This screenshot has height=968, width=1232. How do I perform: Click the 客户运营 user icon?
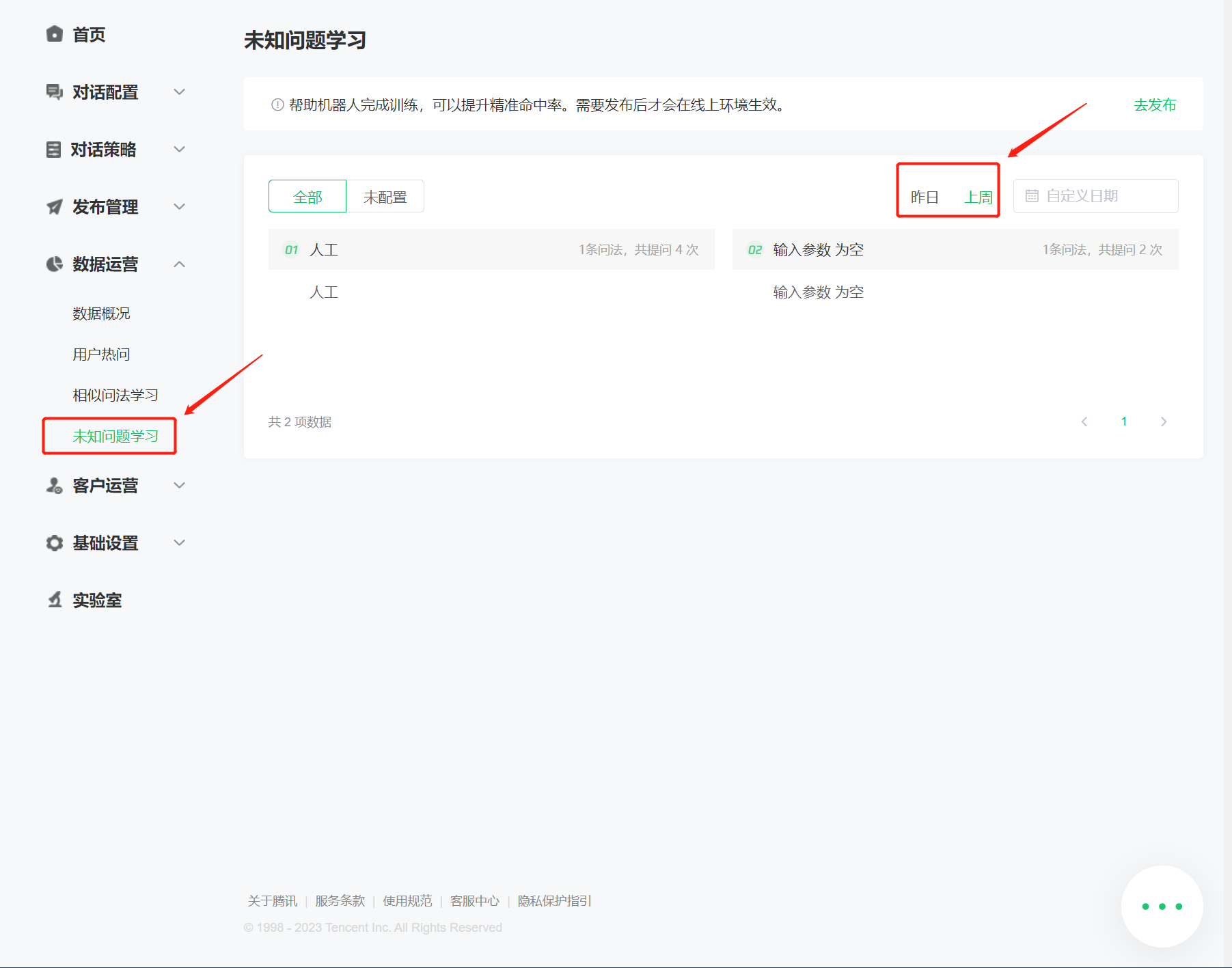(55, 486)
